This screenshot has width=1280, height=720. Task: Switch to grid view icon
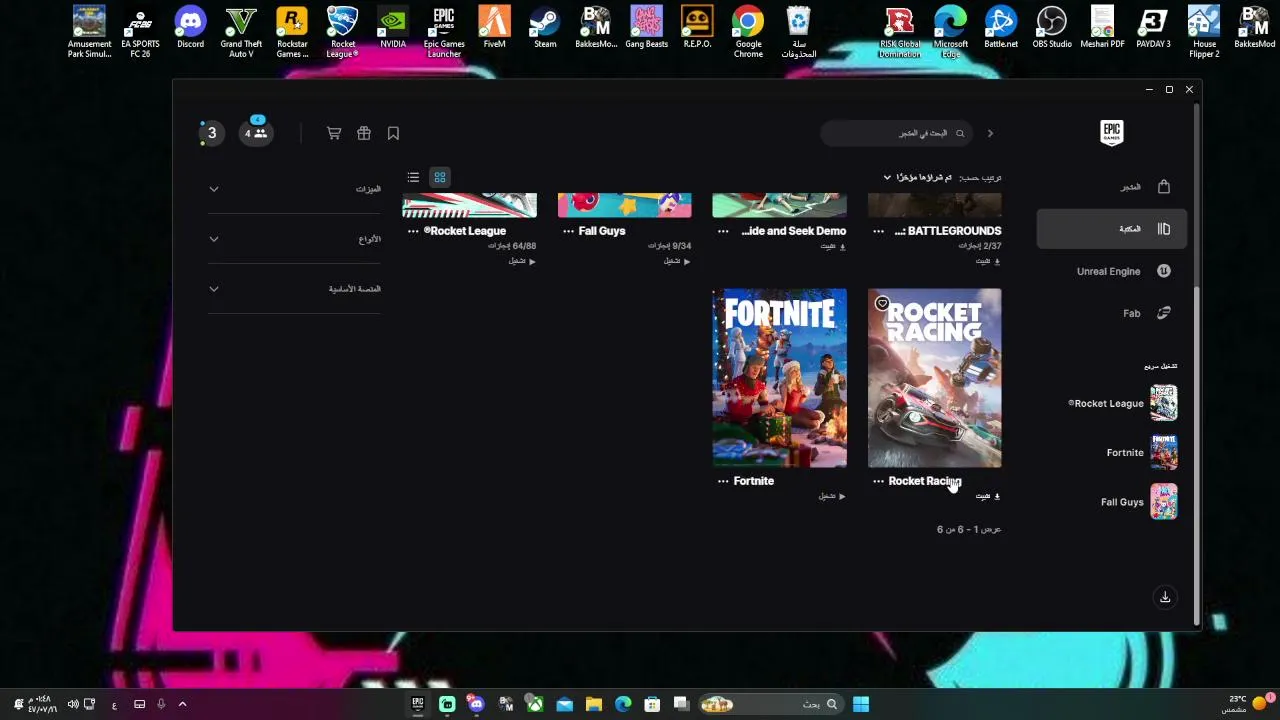tap(440, 177)
